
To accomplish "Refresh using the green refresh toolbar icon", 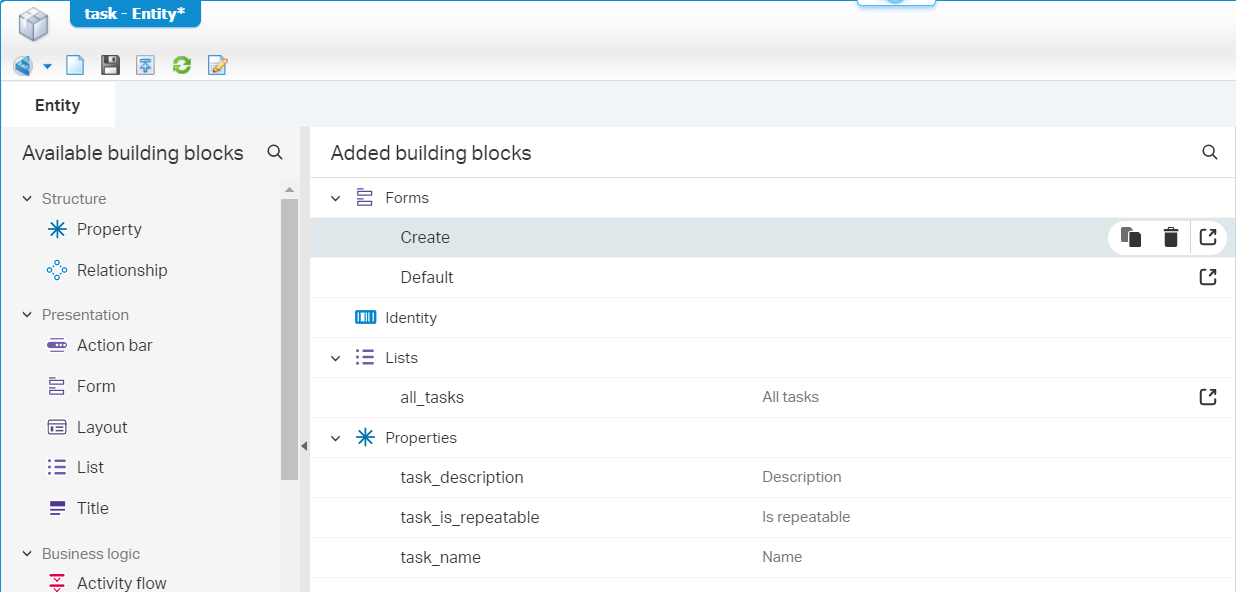I will (181, 64).
